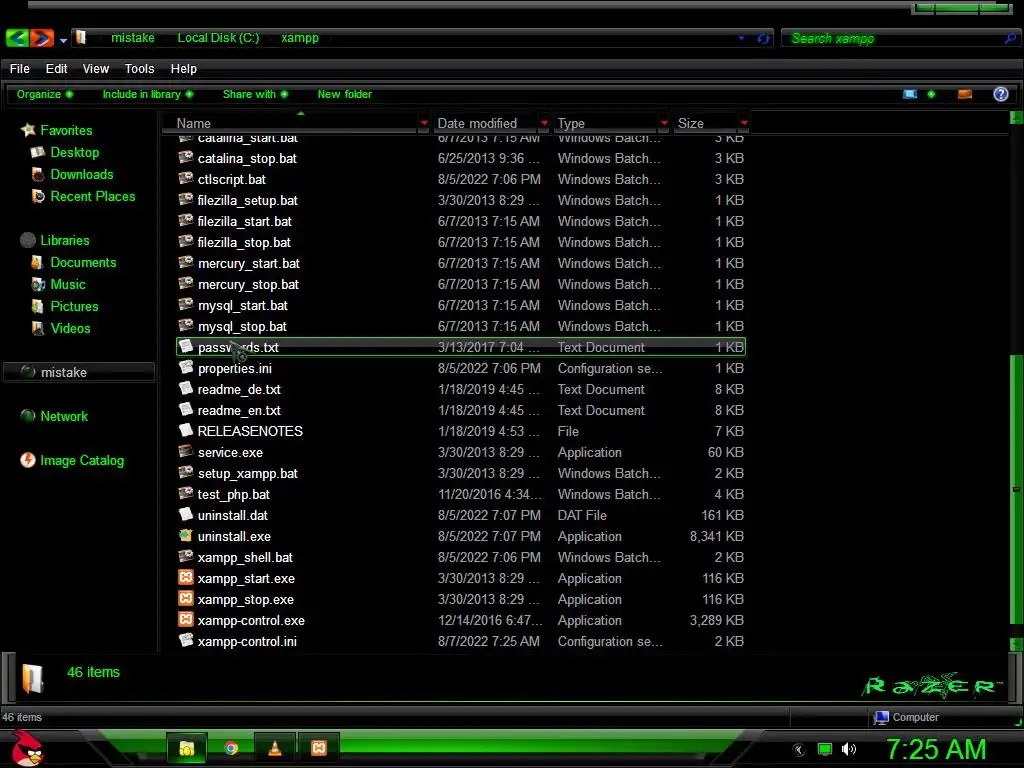The width and height of the screenshot is (1024, 768).
Task: Open the Help question mark icon
Action: tap(1000, 94)
